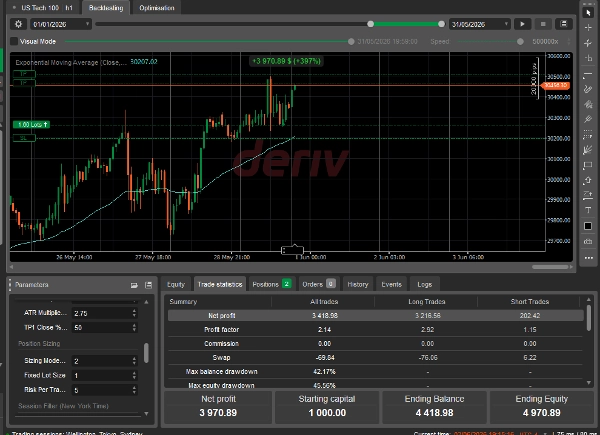Screen dimensions: 600x435
Task: Edit the ATR Multiplier value field
Action: (102, 313)
